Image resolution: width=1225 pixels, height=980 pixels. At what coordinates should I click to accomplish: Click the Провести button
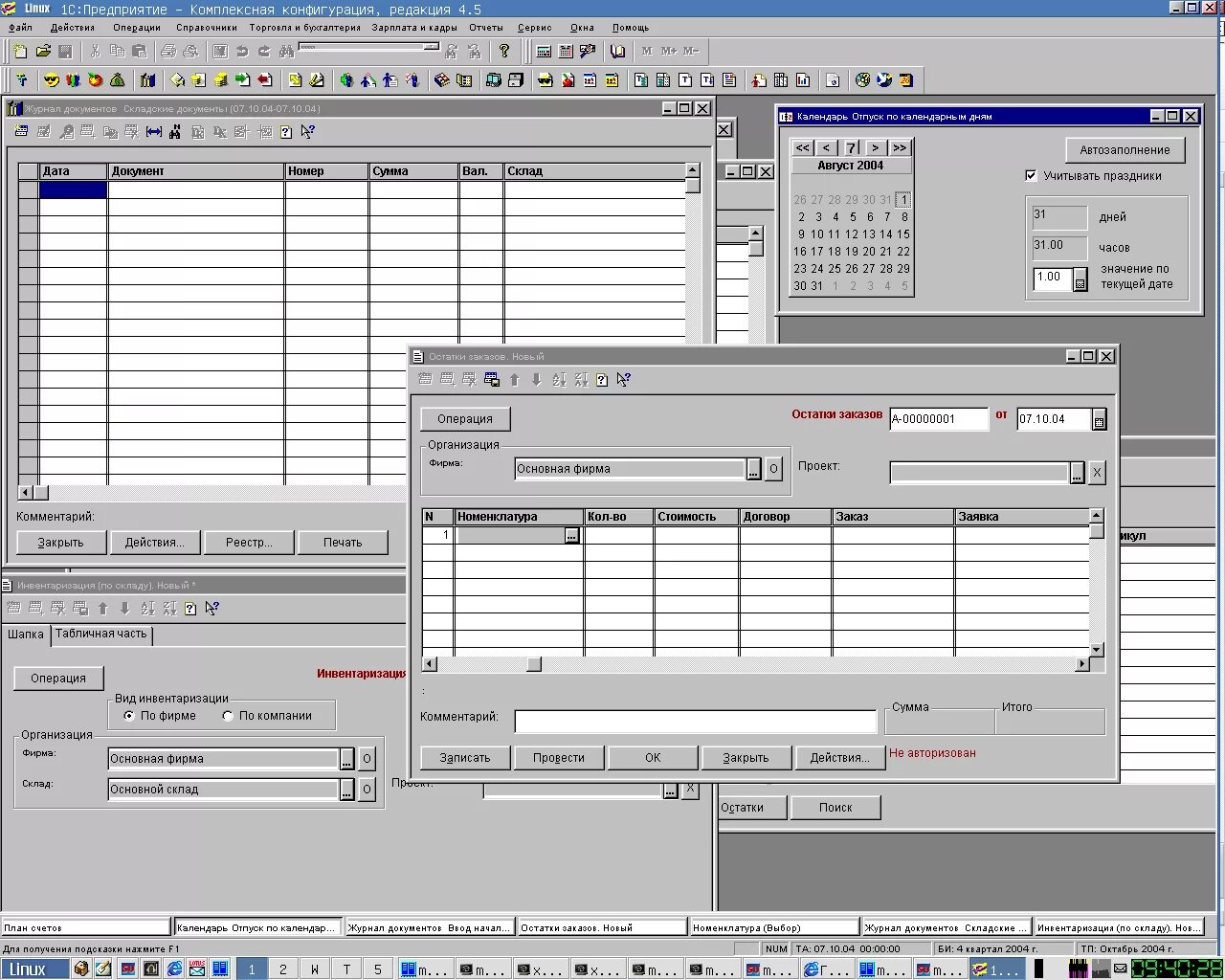[559, 758]
